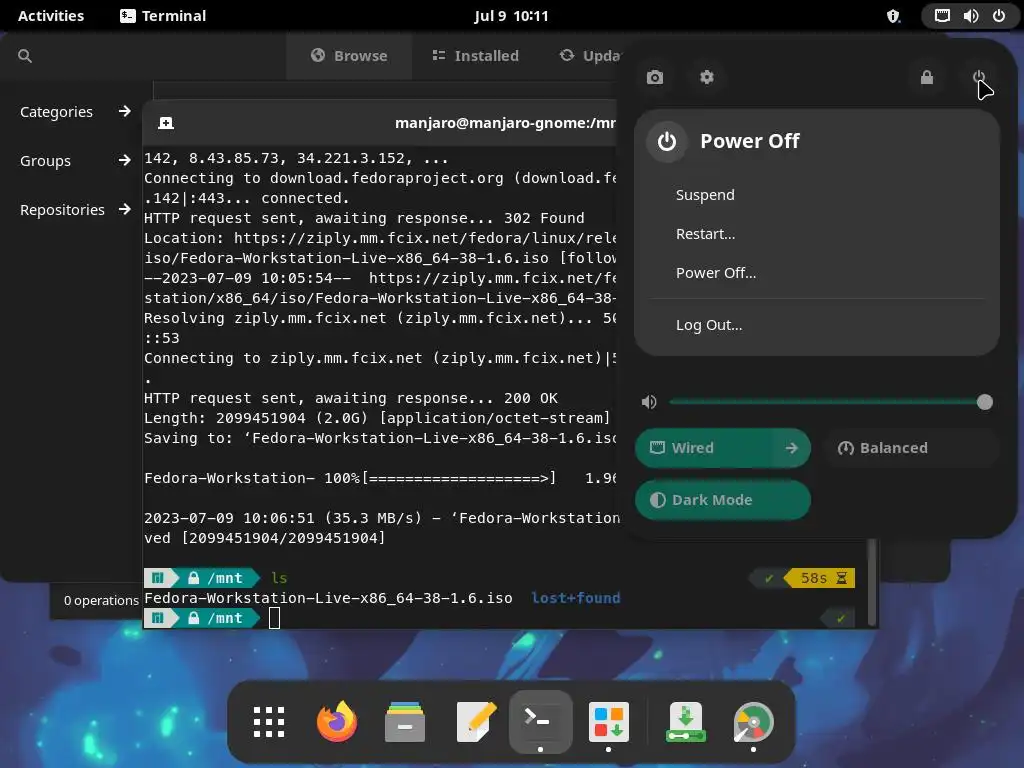Click terminal scrollbar

tap(871, 583)
